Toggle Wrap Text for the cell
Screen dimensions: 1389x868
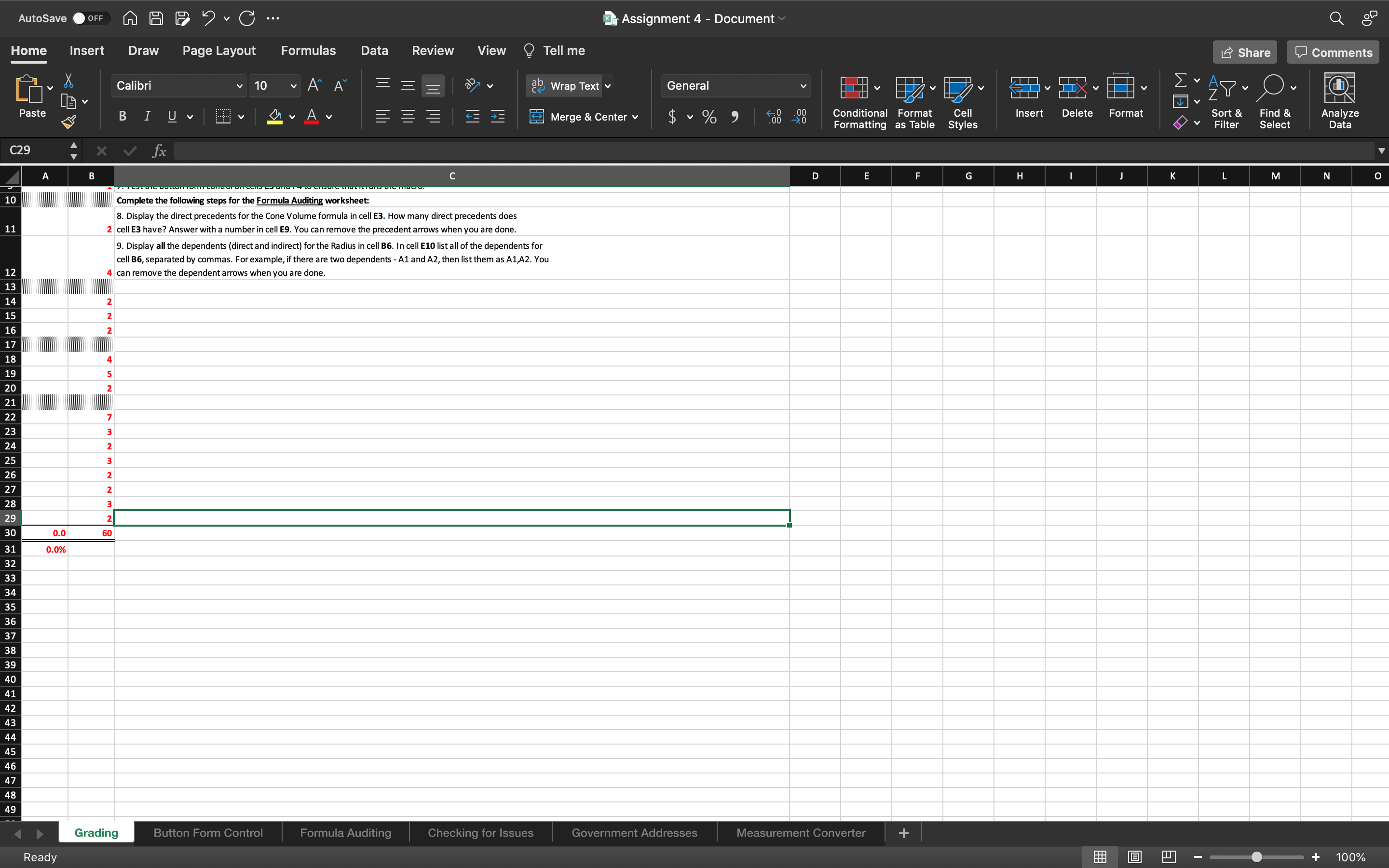pos(565,85)
